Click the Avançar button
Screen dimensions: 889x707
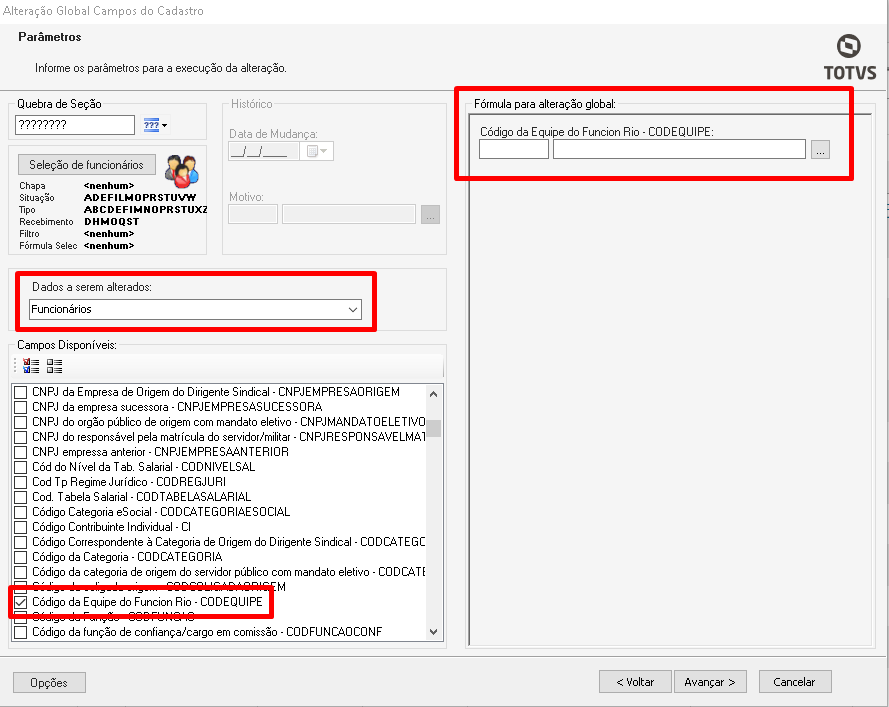(710, 681)
